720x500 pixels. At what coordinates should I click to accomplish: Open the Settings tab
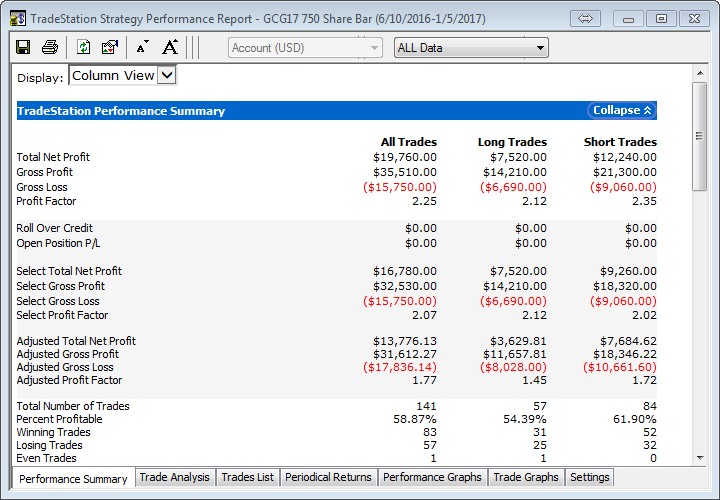(x=589, y=478)
